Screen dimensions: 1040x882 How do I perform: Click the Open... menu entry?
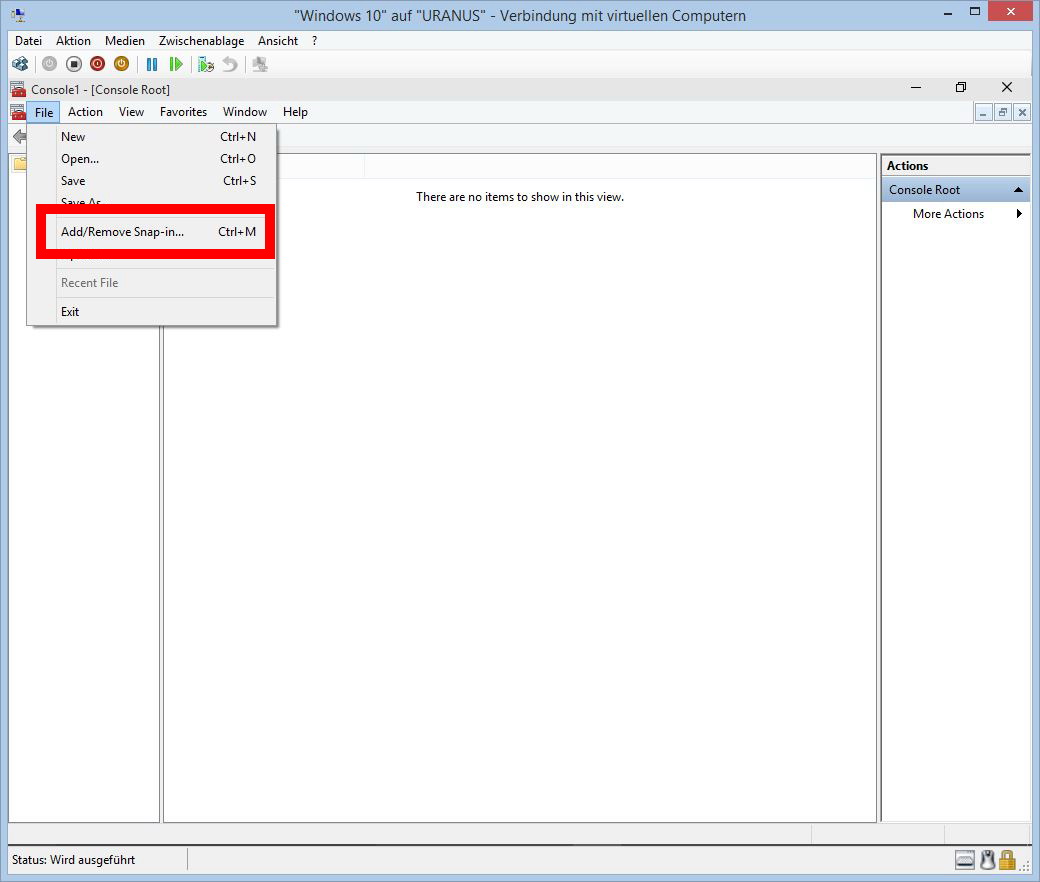point(80,159)
